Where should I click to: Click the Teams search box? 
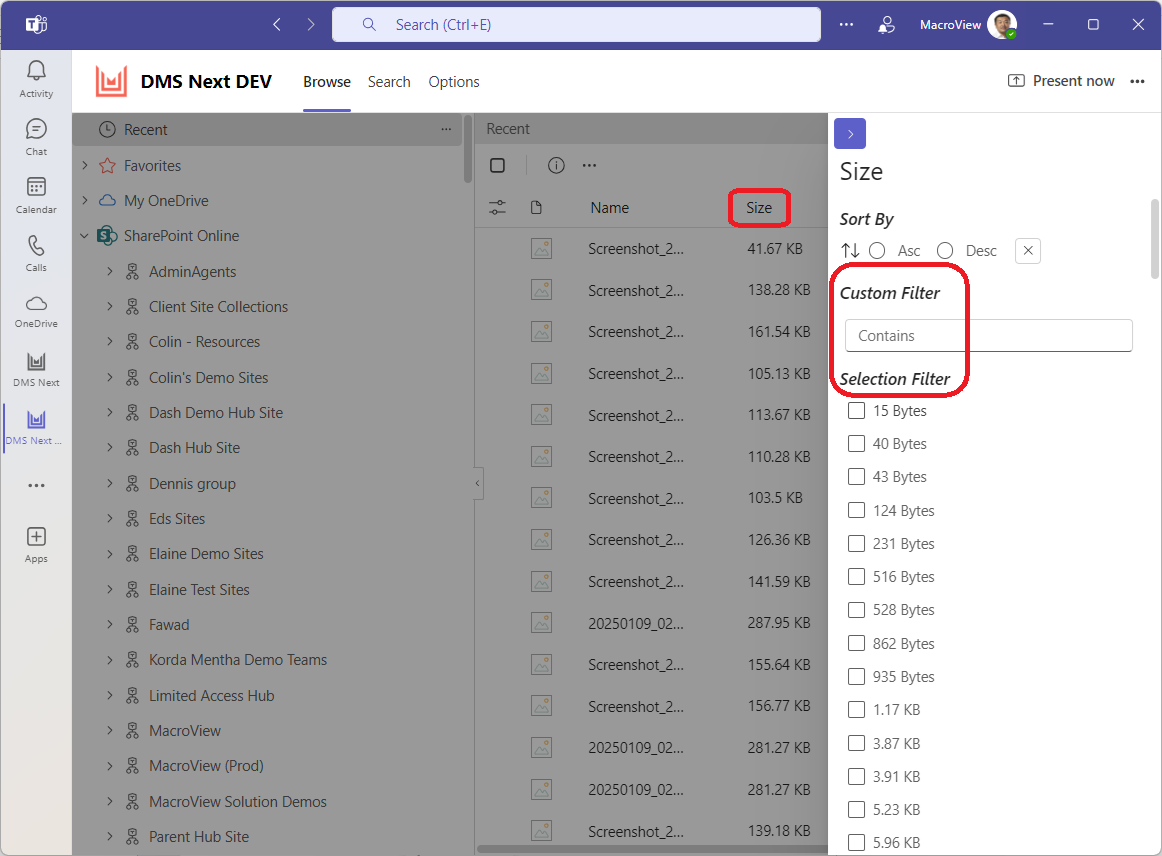(577, 24)
